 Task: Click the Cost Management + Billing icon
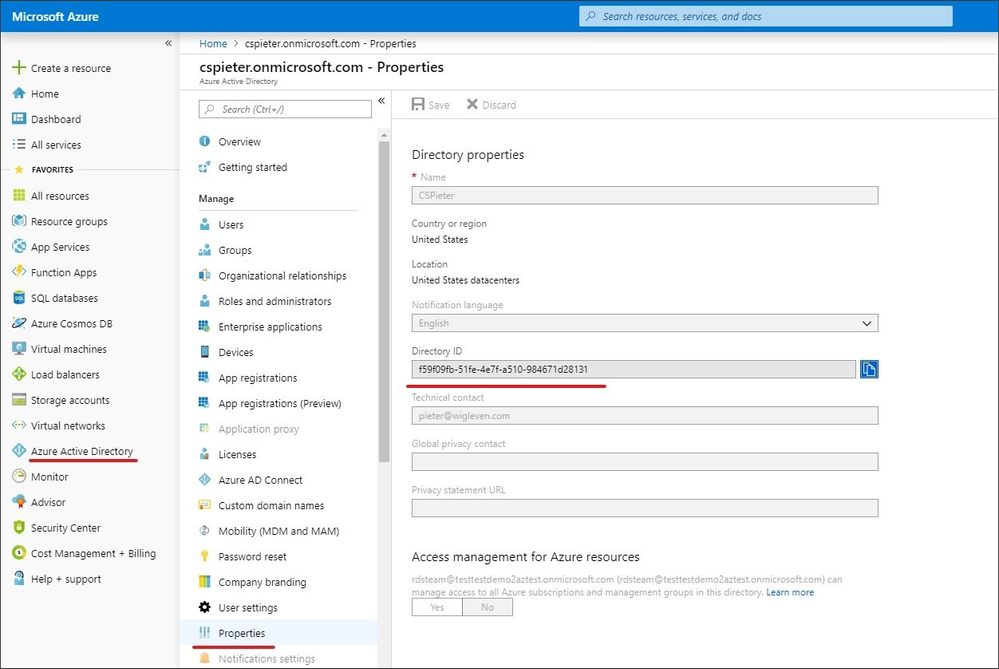(19, 552)
